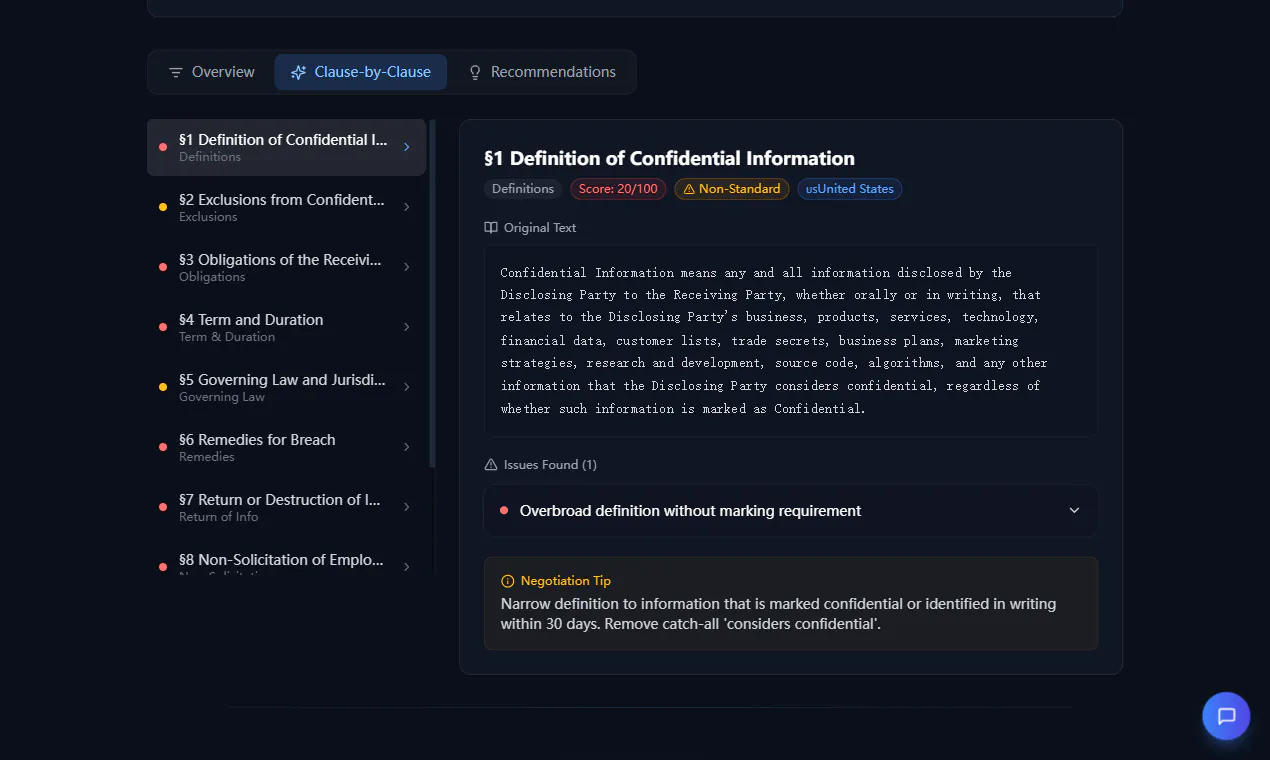1270x760 pixels.
Task: Click the original clause text box
Action: click(791, 341)
